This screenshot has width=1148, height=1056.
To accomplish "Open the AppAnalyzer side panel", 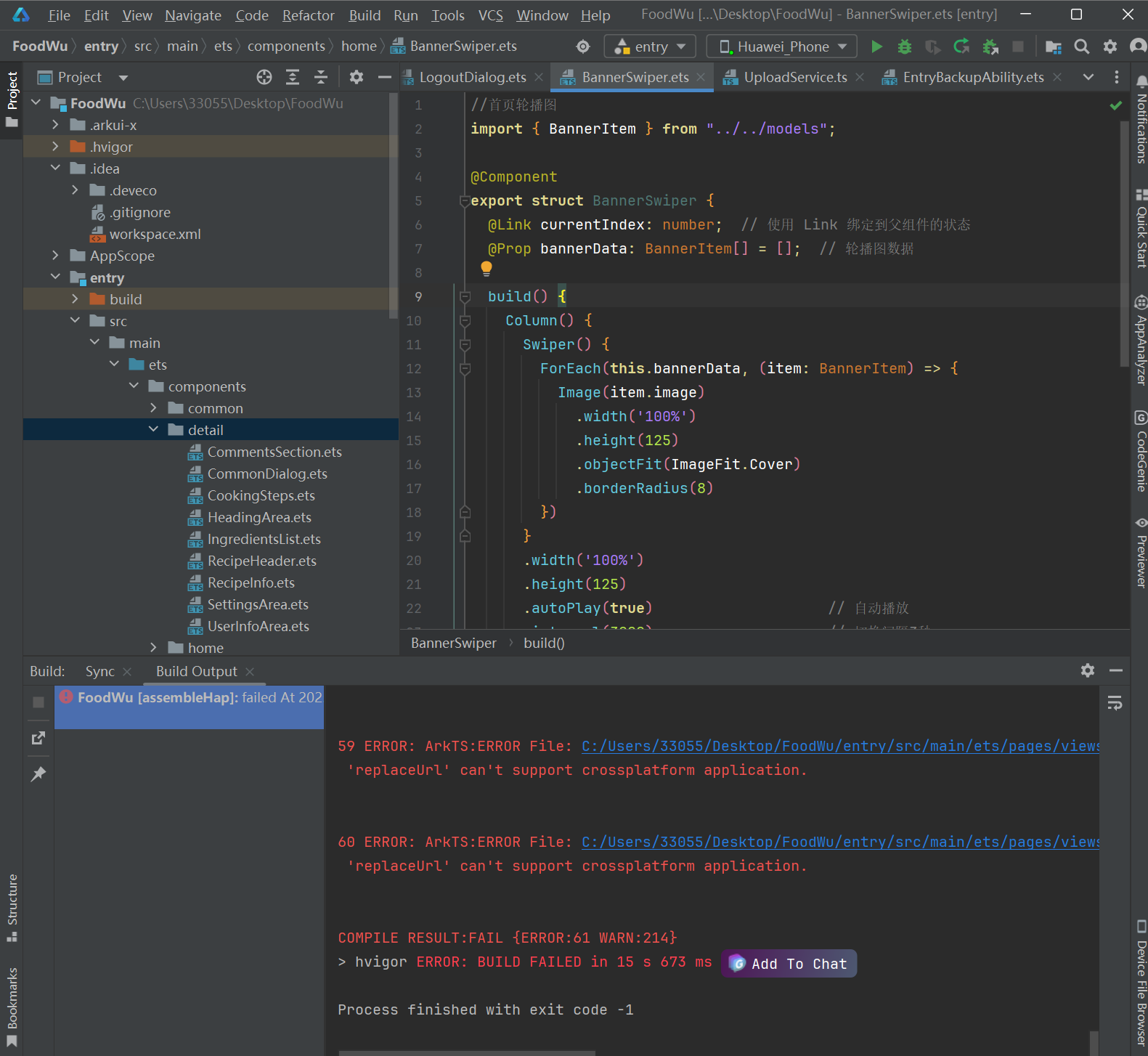I will click(1141, 339).
